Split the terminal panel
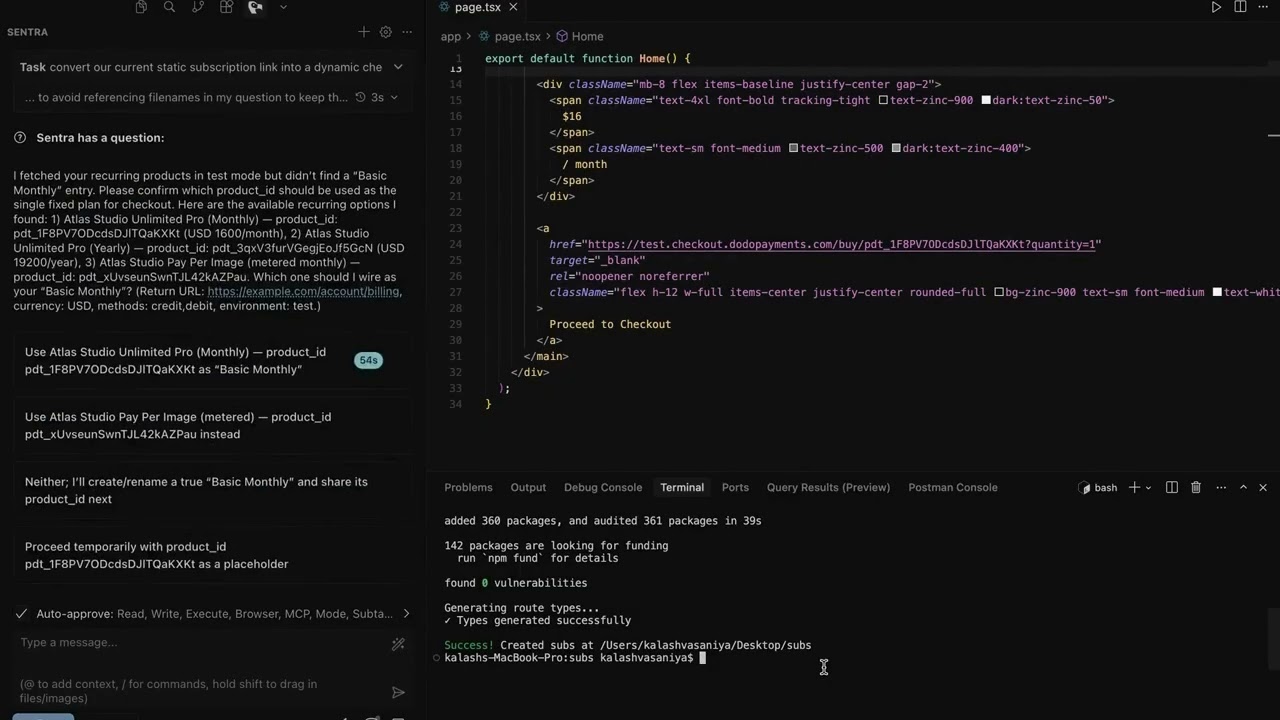The width and height of the screenshot is (1280, 720). click(x=1172, y=487)
